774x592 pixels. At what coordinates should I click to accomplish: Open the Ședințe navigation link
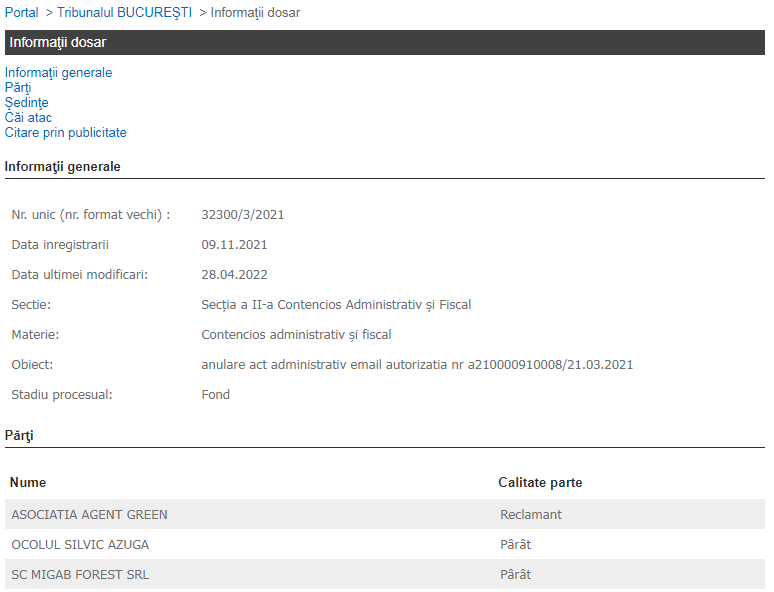pos(26,103)
